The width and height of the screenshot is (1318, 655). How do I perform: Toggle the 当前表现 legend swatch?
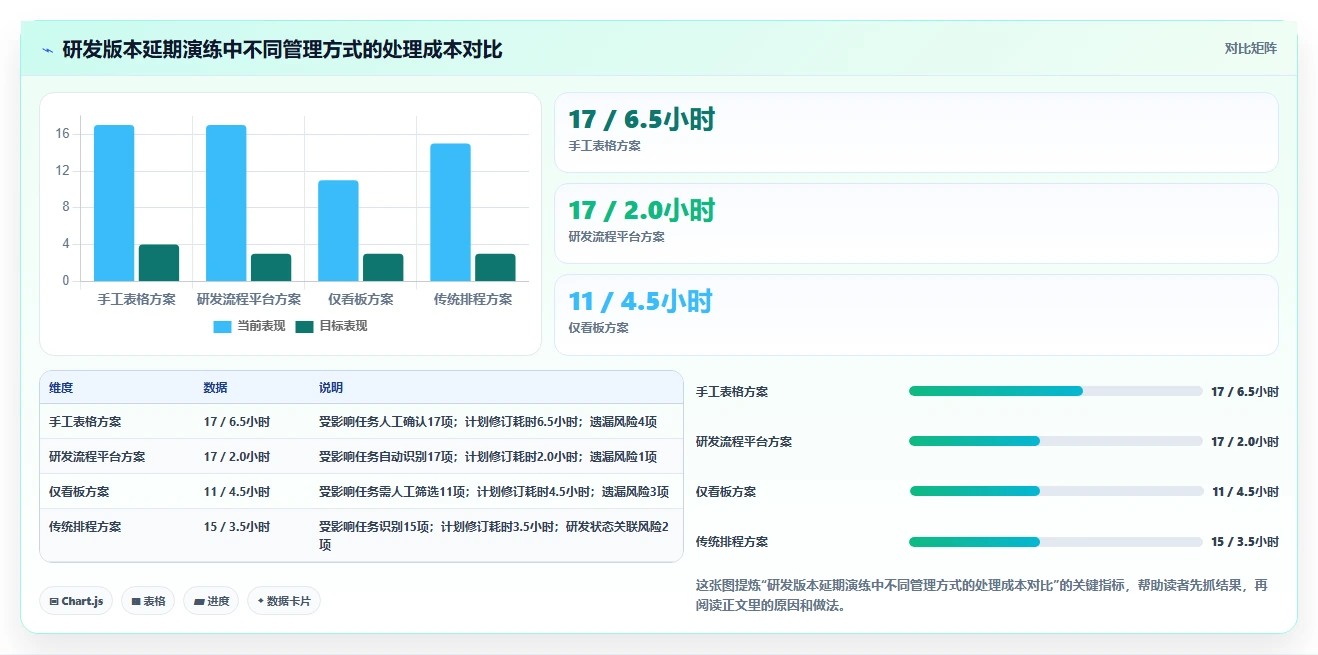(x=222, y=327)
